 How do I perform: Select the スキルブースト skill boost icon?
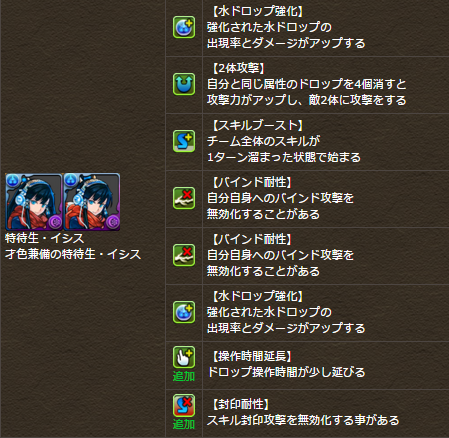[184, 141]
